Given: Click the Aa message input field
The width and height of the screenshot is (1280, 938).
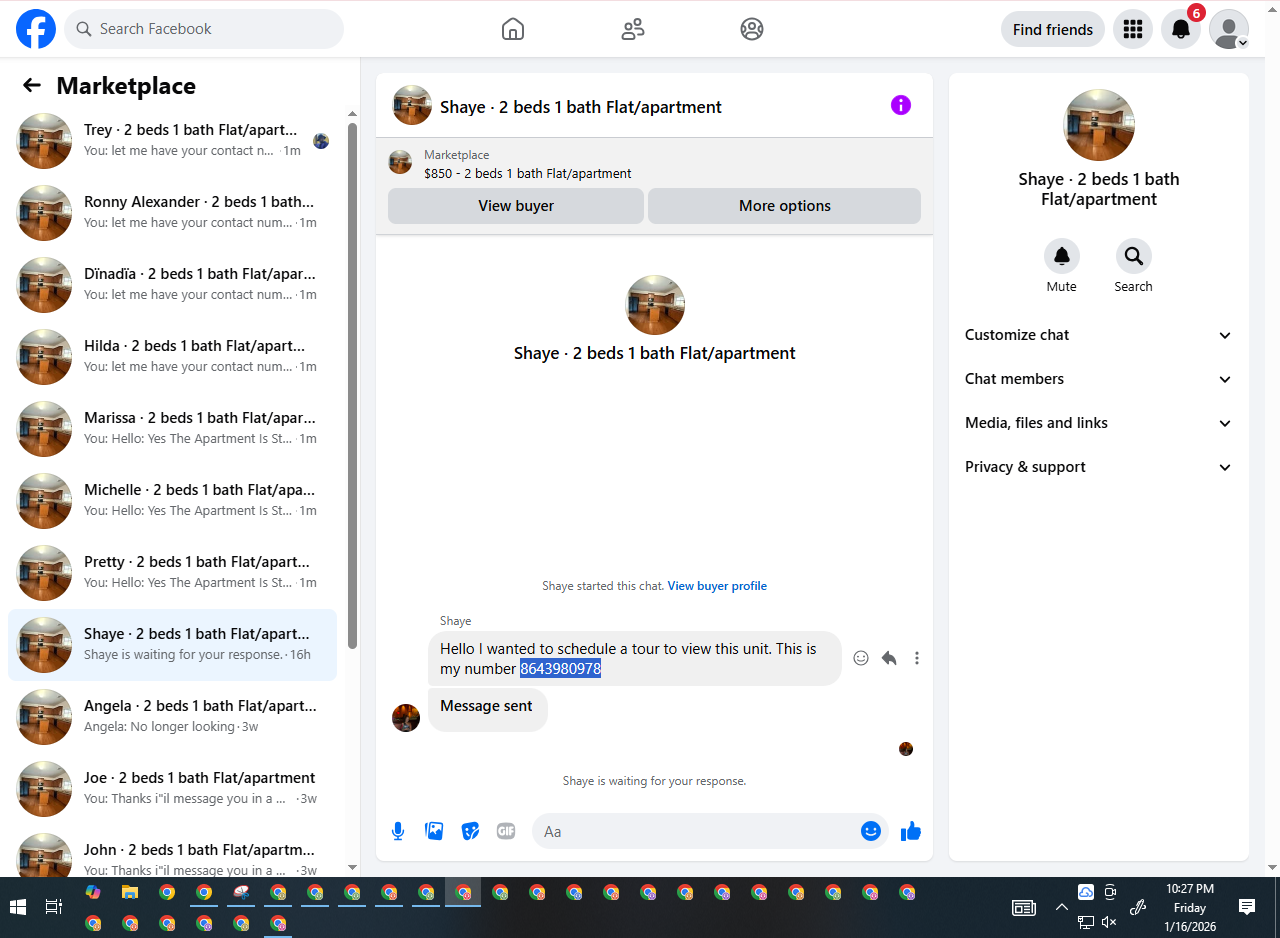Looking at the screenshot, I should point(695,831).
